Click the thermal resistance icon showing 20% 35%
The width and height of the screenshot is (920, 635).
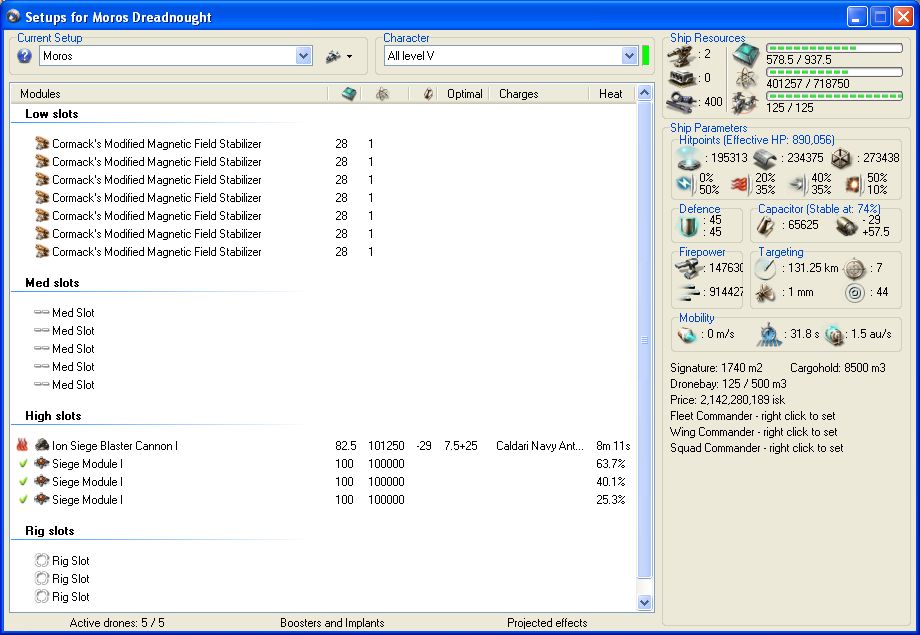(740, 184)
